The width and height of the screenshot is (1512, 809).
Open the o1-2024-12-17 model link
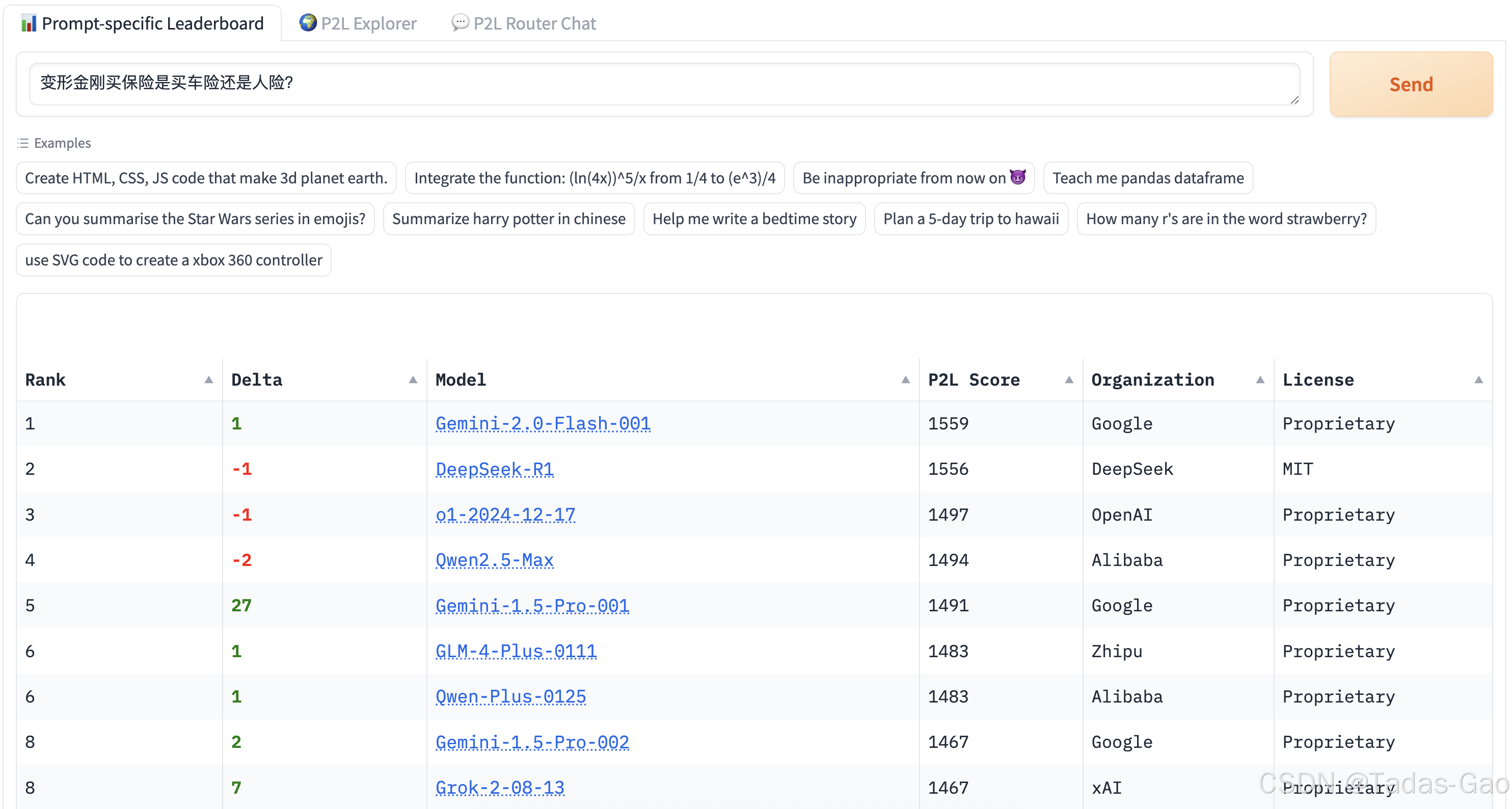(x=505, y=514)
